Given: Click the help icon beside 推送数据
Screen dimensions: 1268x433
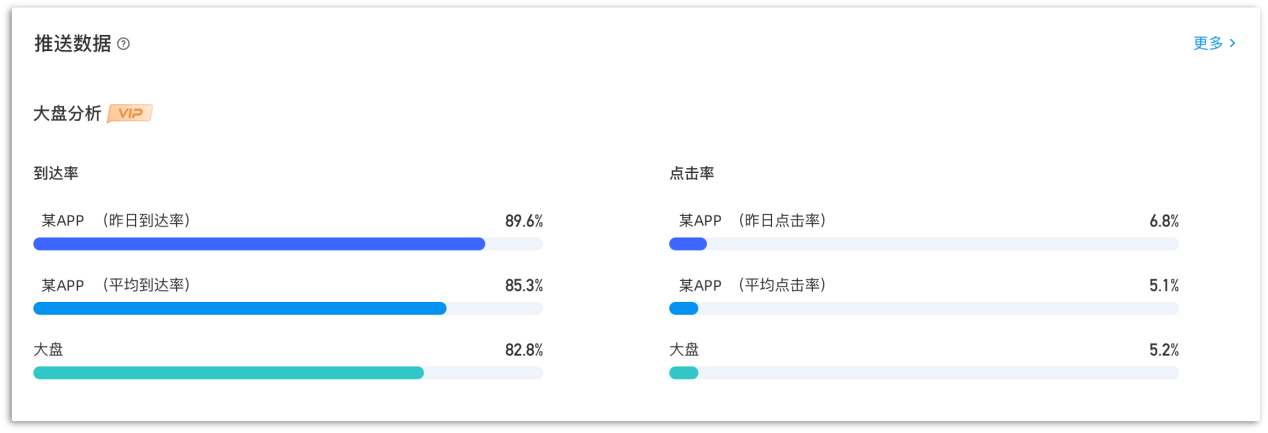Looking at the screenshot, I should click(124, 44).
